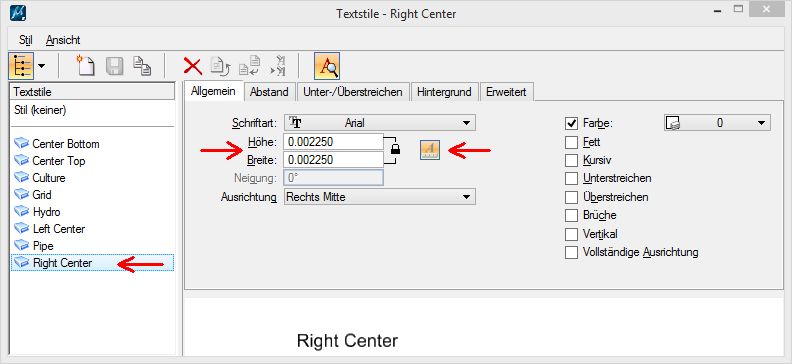The width and height of the screenshot is (792, 364).
Task: Switch to the Hintergrund tab
Action: [444, 92]
